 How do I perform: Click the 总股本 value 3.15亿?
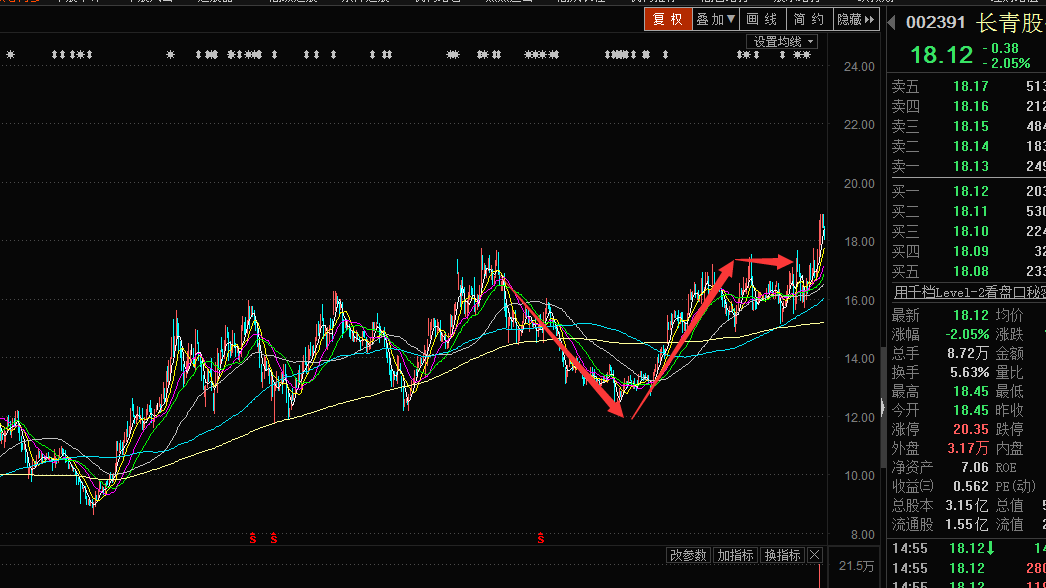968,506
